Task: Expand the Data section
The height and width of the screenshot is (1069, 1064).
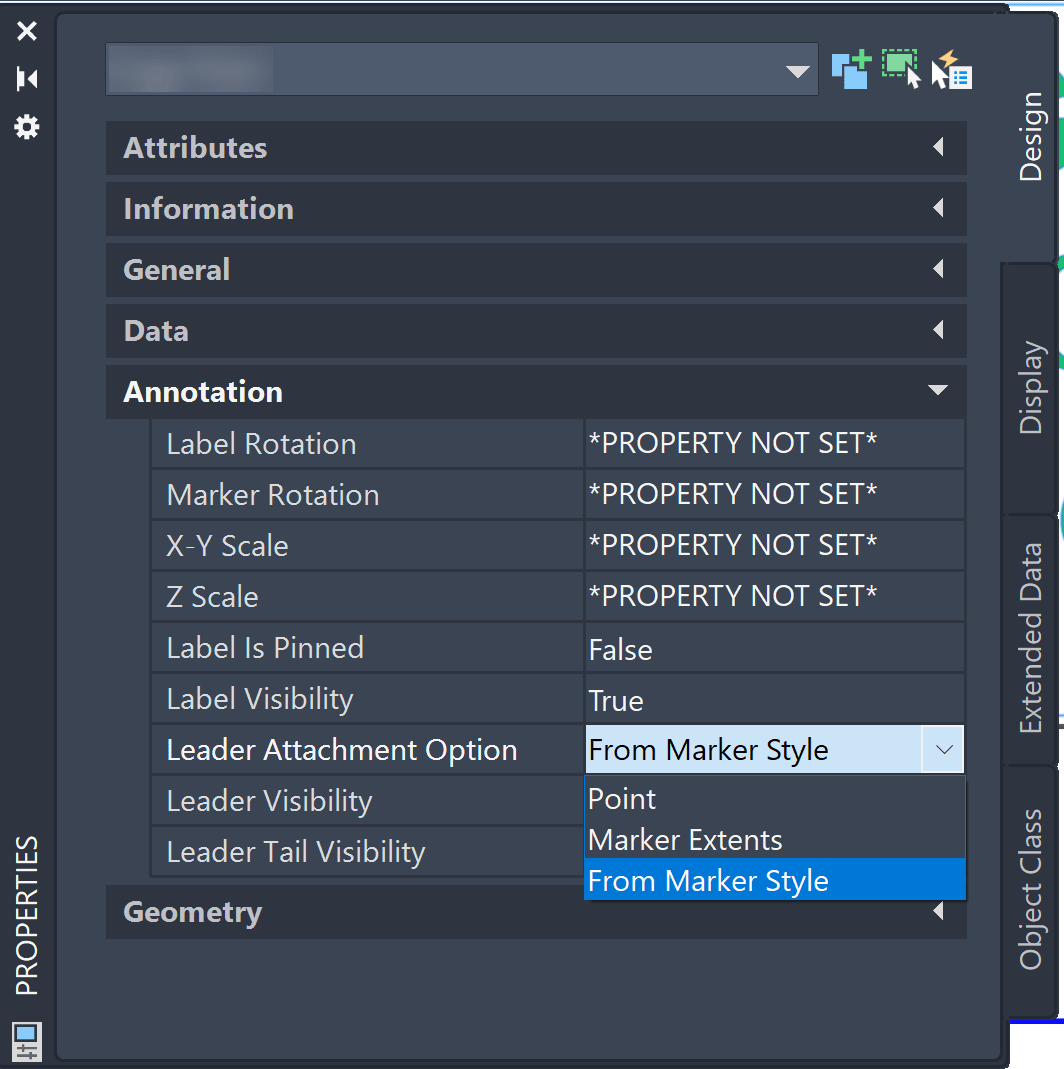Action: [536, 331]
